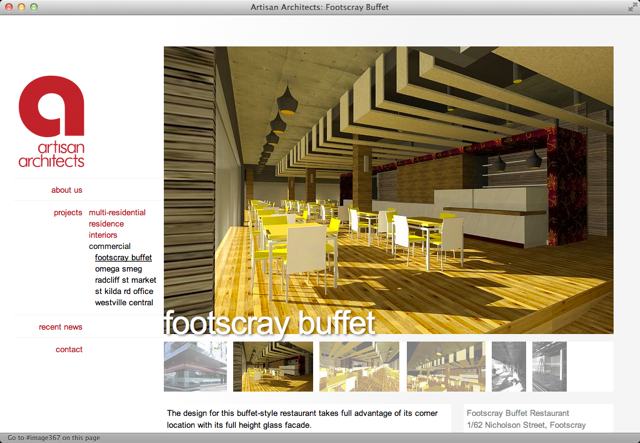Viewport: 640px width, 443px height.
Task: Navigate to the contact page
Action: (x=69, y=350)
